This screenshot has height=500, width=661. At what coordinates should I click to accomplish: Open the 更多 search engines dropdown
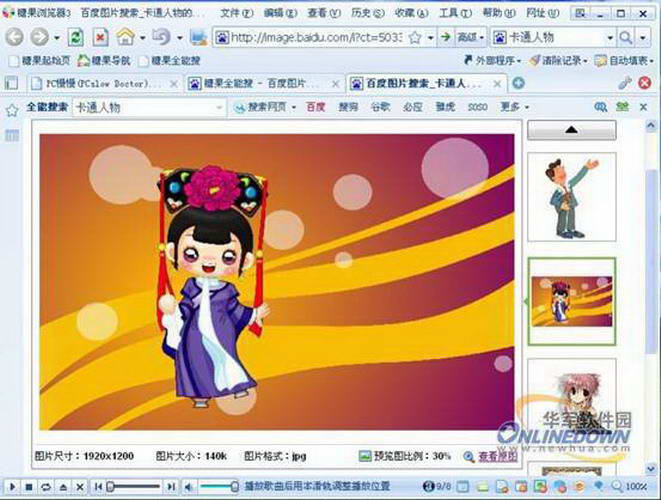514,107
